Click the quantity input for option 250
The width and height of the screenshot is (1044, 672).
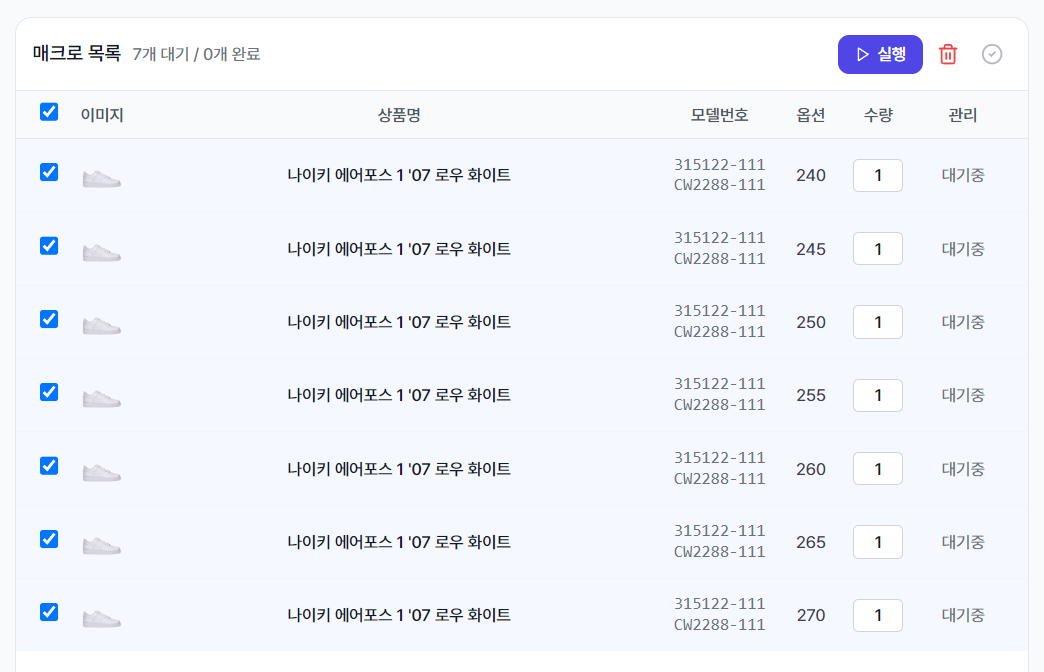[x=878, y=322]
